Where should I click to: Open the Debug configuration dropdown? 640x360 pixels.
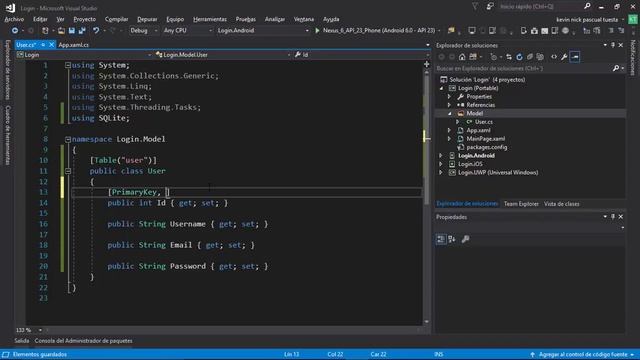(x=144, y=31)
